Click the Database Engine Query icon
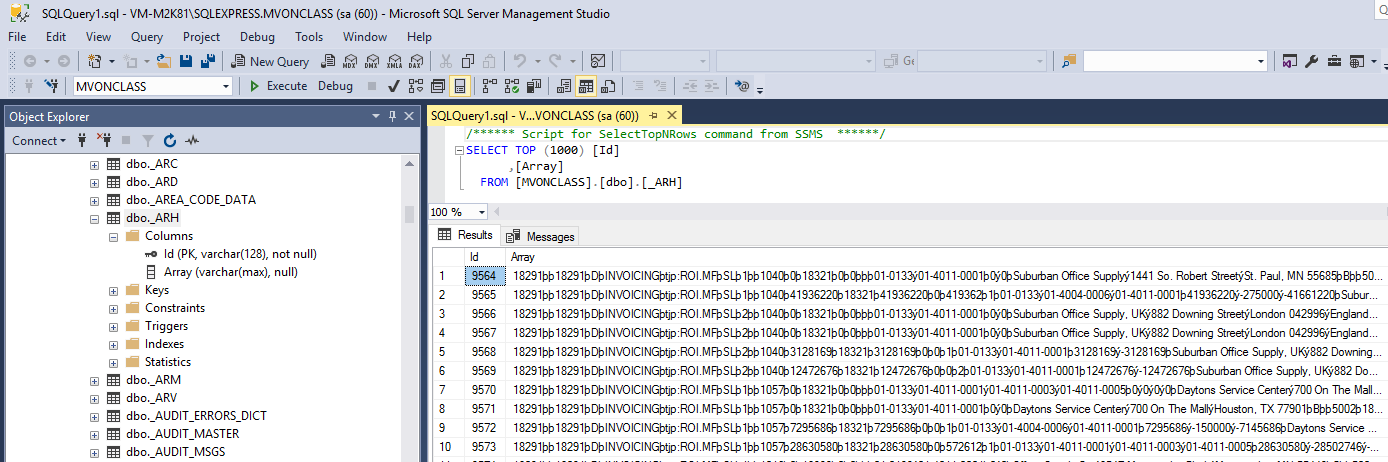 (327, 61)
